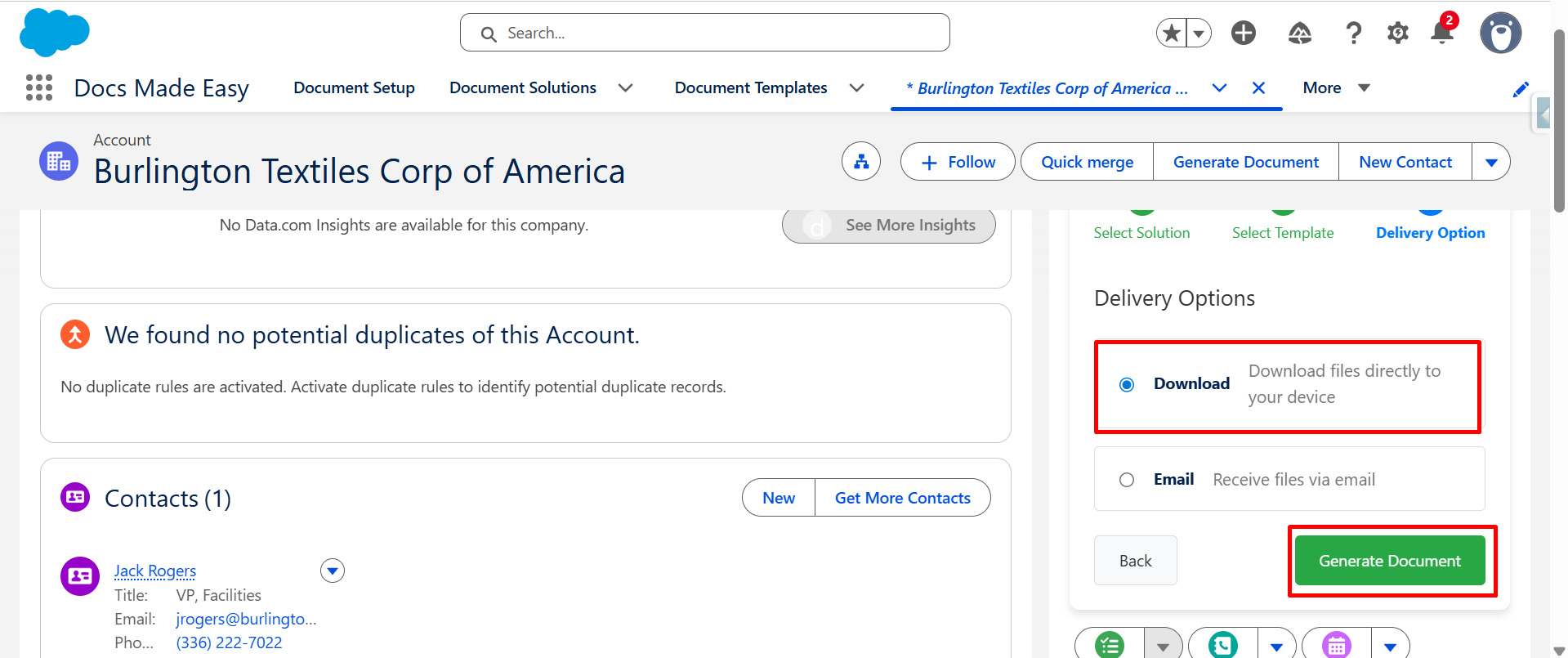Click the duplicates merge icon
Viewport: 1568px width, 658px height.
[75, 334]
